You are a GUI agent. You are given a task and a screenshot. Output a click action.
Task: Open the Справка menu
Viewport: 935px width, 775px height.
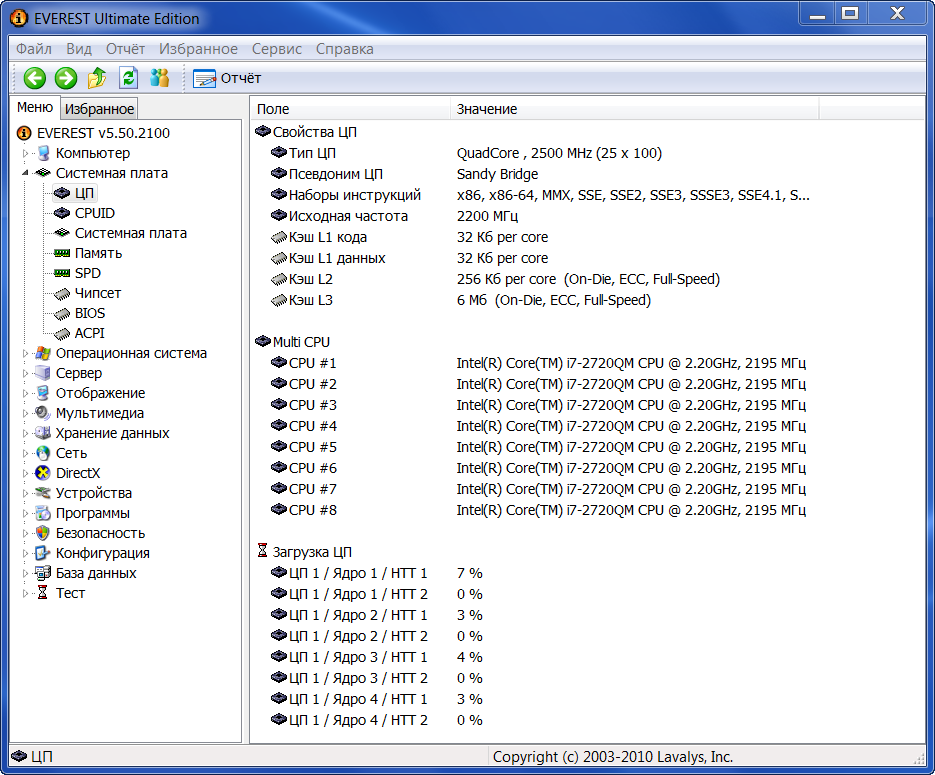(345, 49)
